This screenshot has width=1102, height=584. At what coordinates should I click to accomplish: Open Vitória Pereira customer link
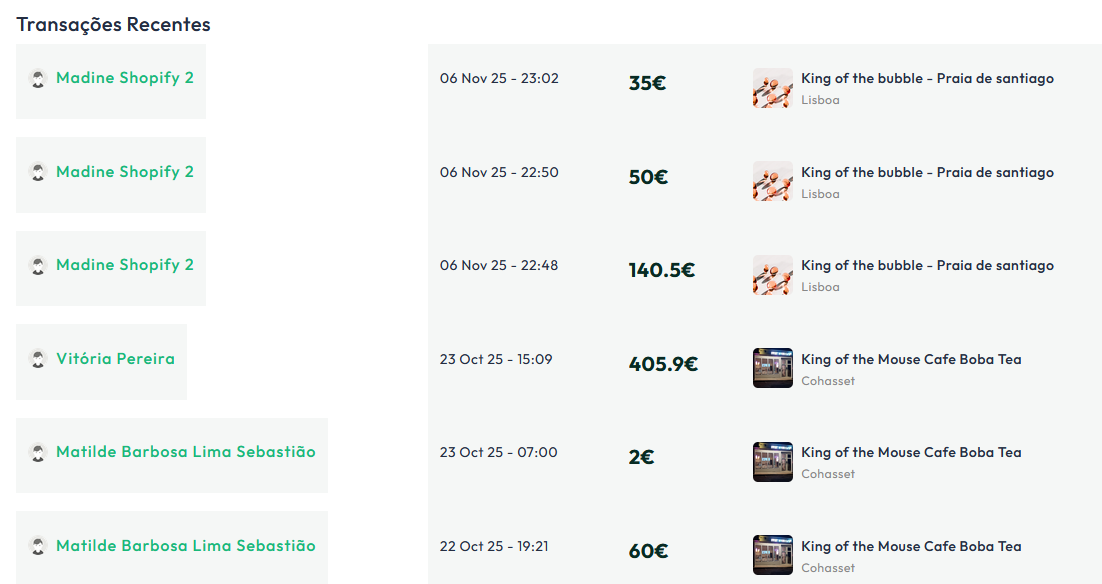pyautogui.click(x=115, y=359)
